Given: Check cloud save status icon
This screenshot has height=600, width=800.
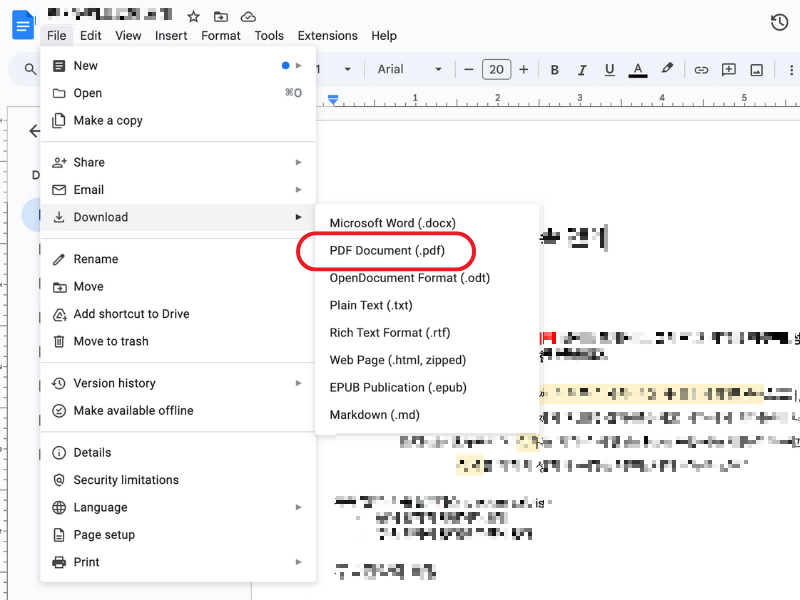Looking at the screenshot, I should click(248, 16).
